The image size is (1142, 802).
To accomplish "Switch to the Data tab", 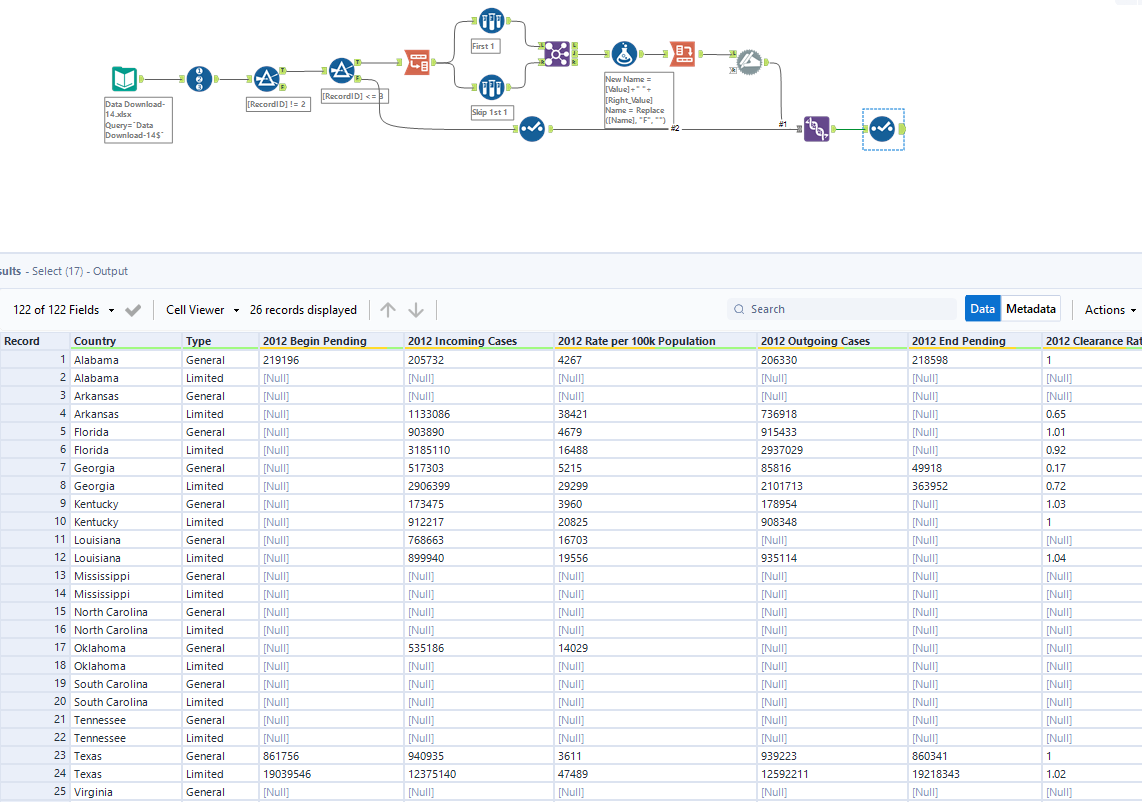I will pos(982,309).
